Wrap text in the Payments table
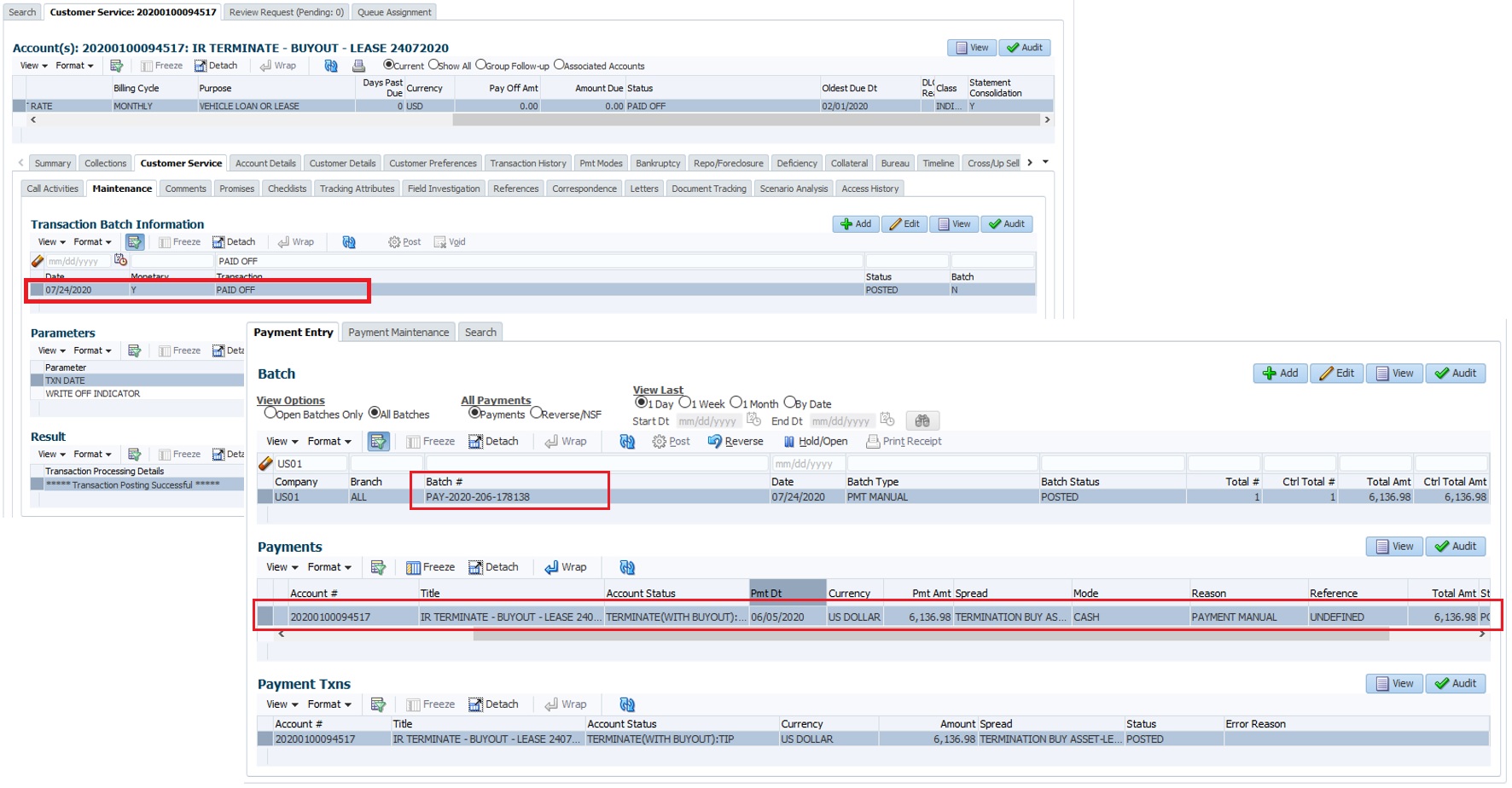The image size is (1512, 788). pos(566,568)
